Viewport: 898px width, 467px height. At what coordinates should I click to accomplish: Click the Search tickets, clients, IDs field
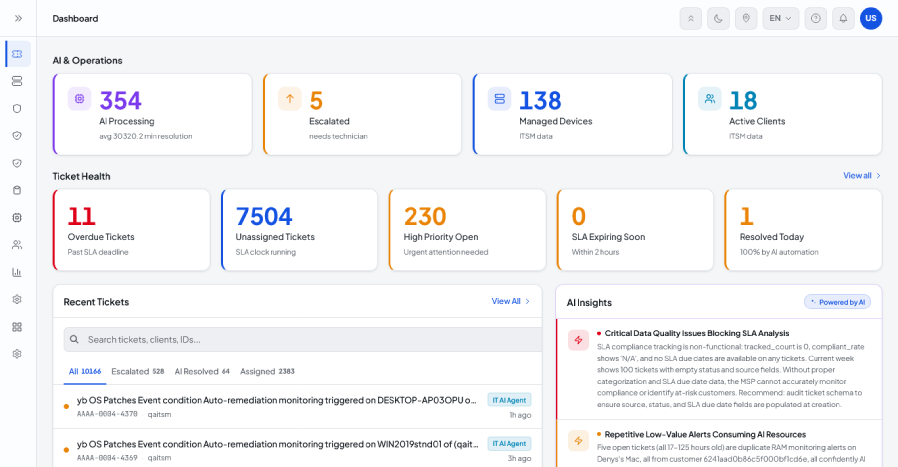[x=303, y=340]
